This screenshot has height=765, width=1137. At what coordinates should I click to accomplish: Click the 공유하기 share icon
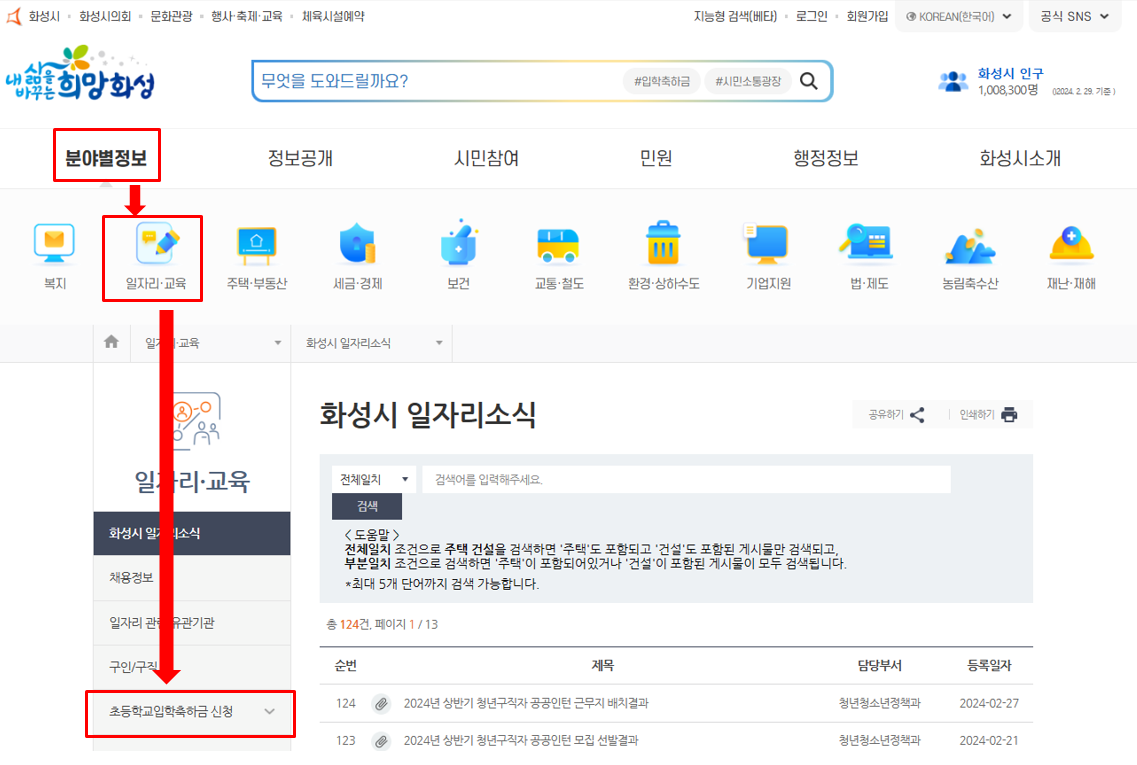(917, 414)
